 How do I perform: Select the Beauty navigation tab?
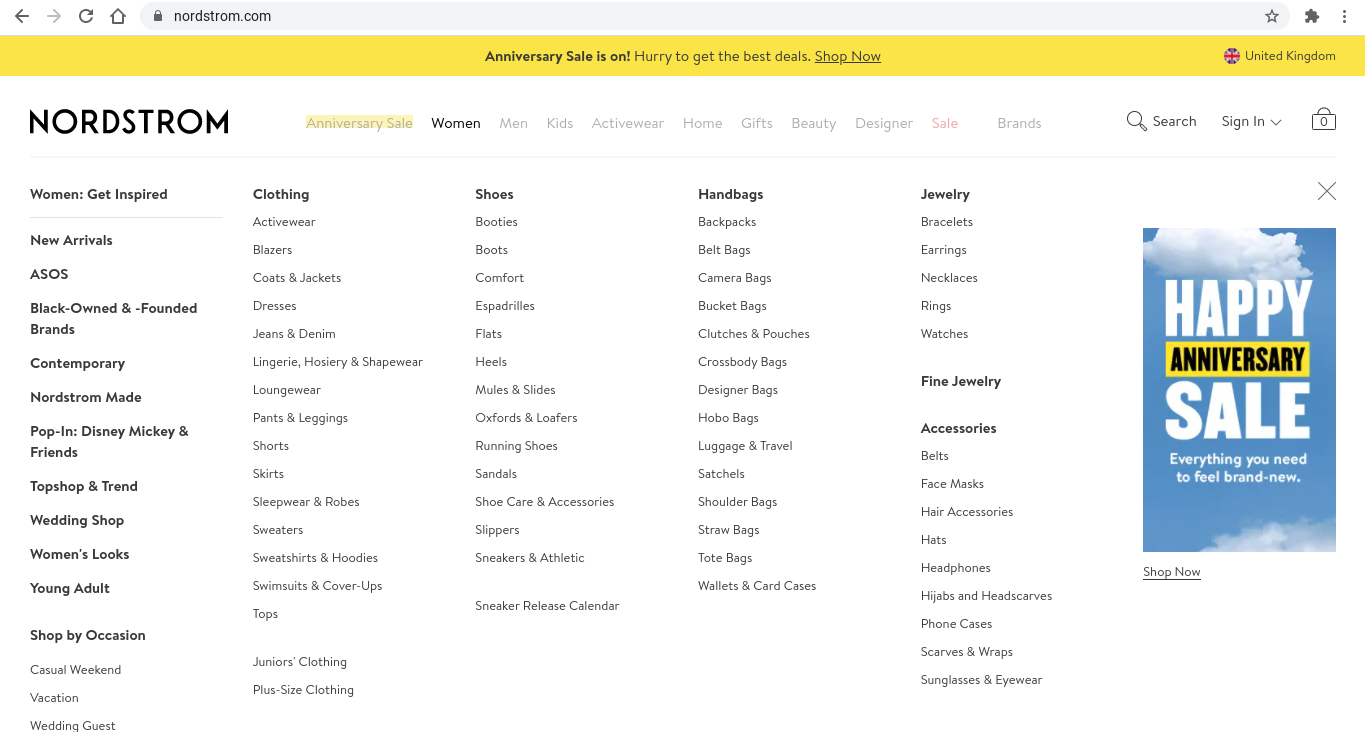[x=813, y=123]
